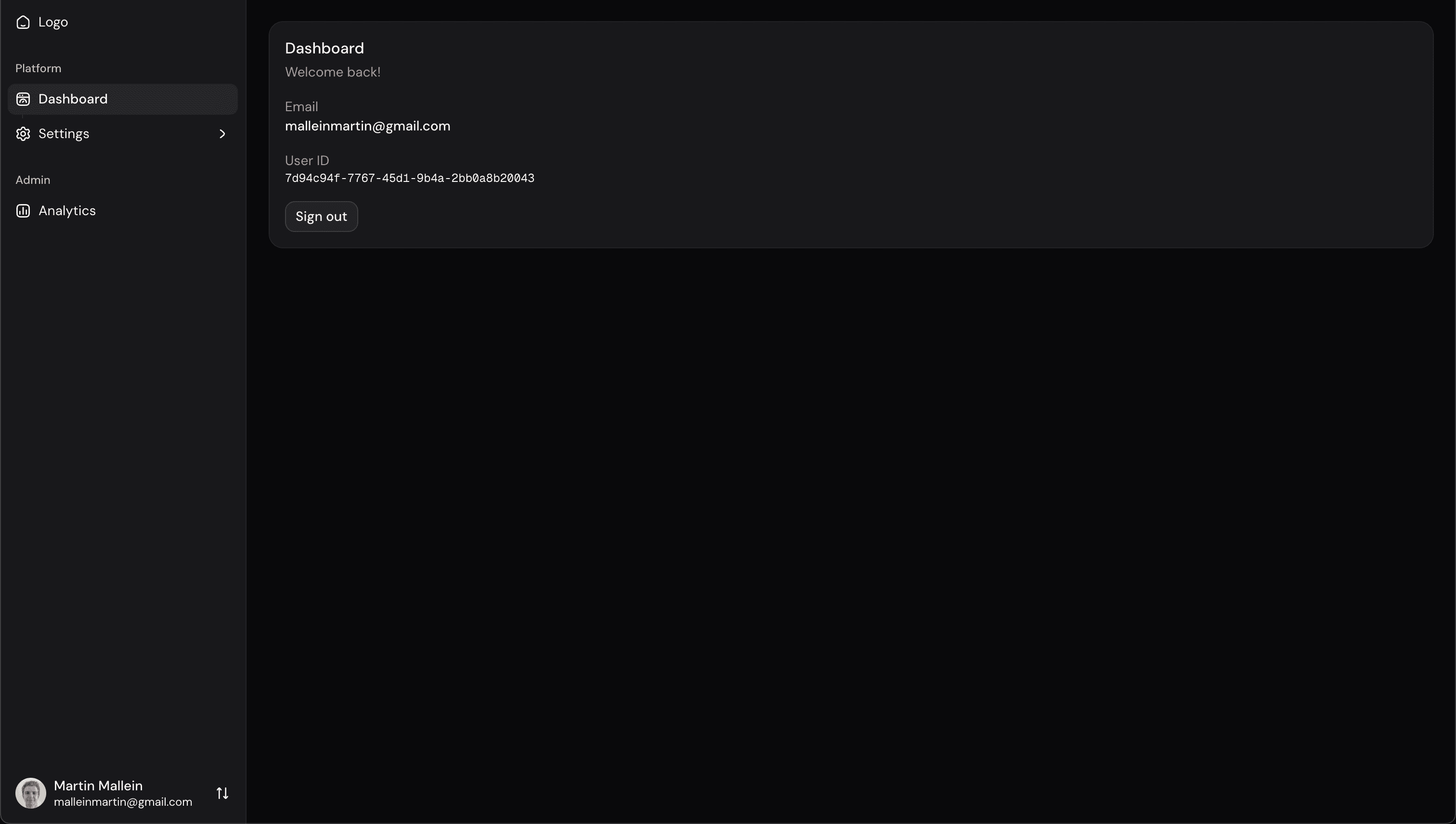
Task: Expand the Settings submenu chevron
Action: tap(222, 133)
